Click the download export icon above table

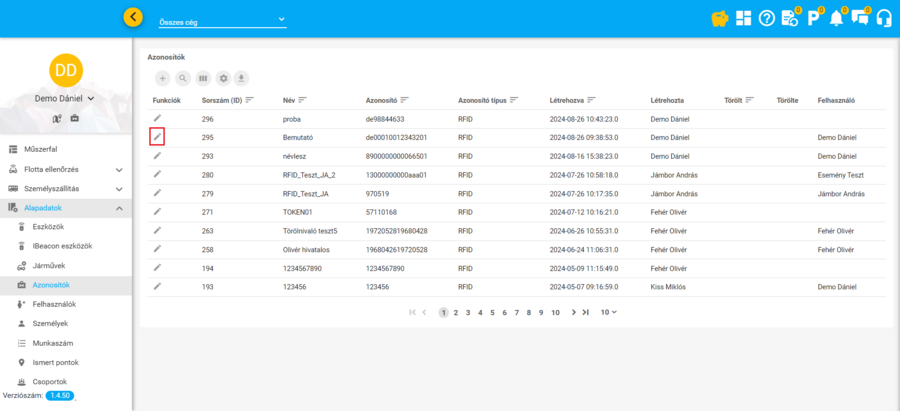(242, 78)
